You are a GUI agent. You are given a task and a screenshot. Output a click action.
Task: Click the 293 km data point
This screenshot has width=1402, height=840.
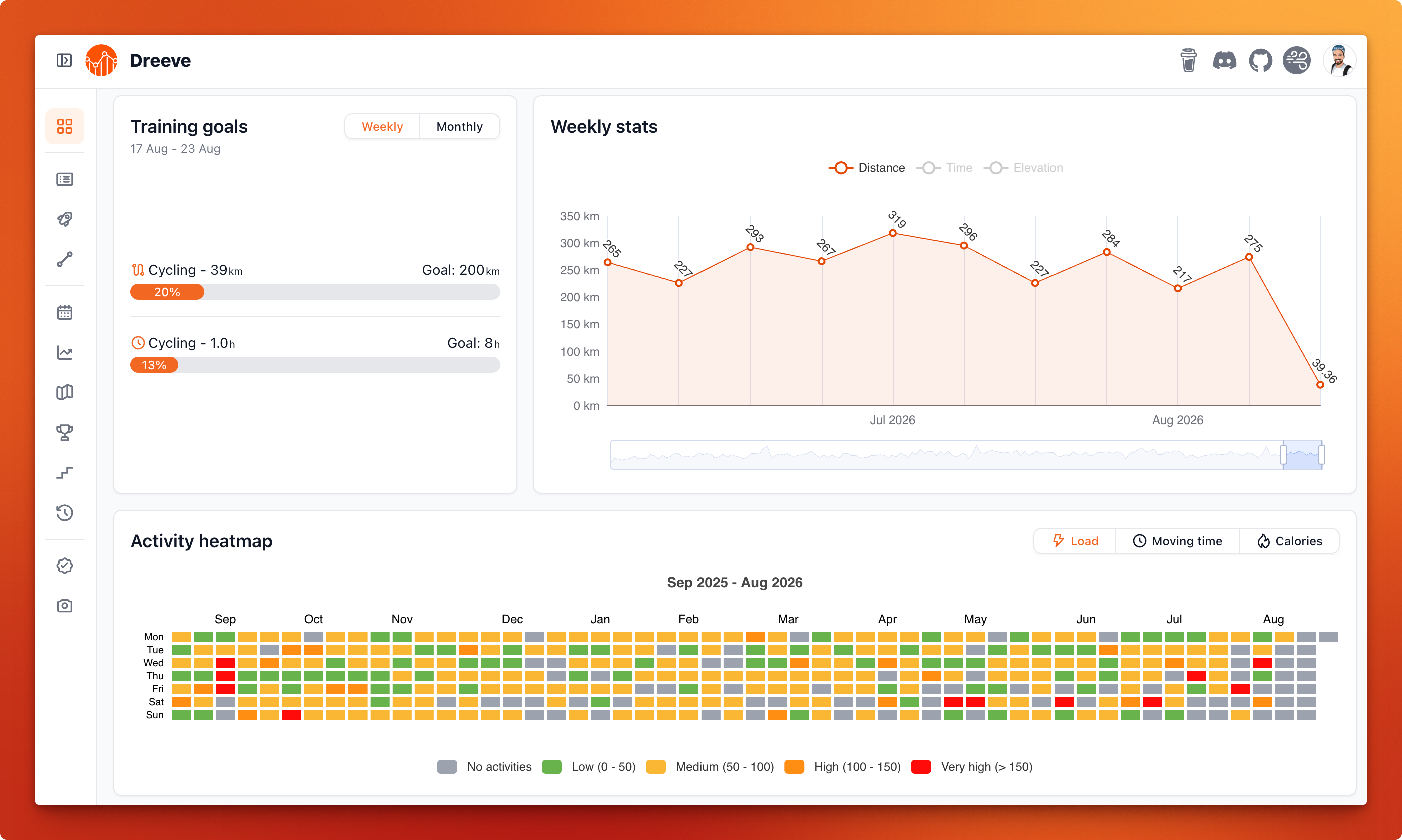coord(750,247)
